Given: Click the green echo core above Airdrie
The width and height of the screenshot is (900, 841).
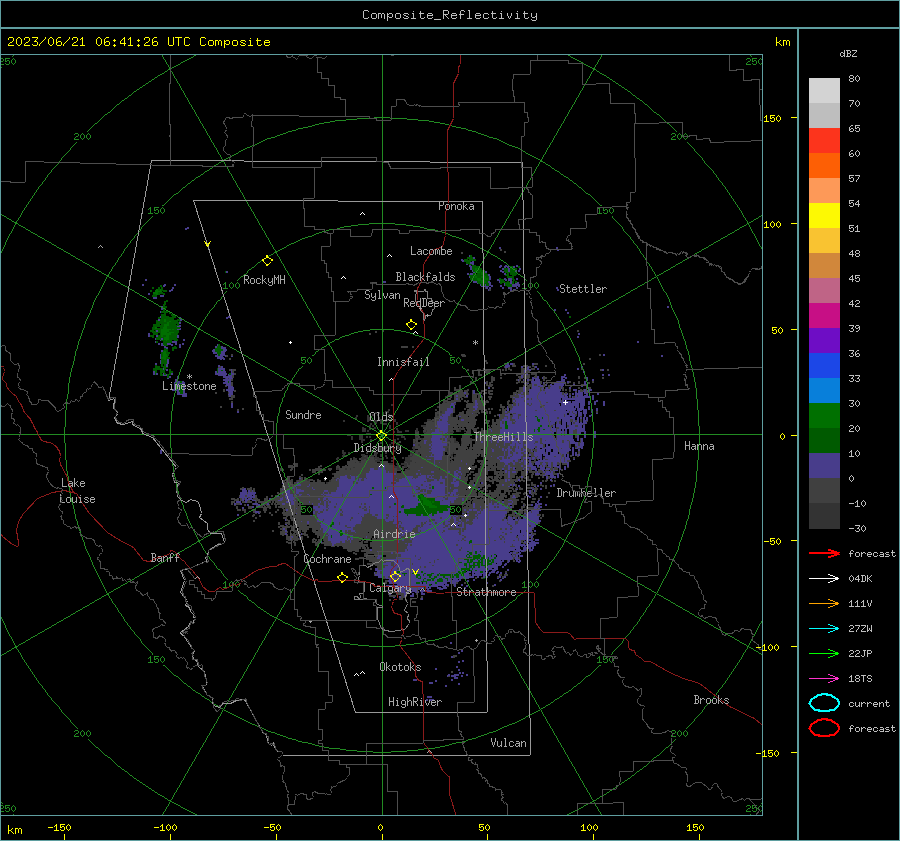Looking at the screenshot, I should 426,506.
